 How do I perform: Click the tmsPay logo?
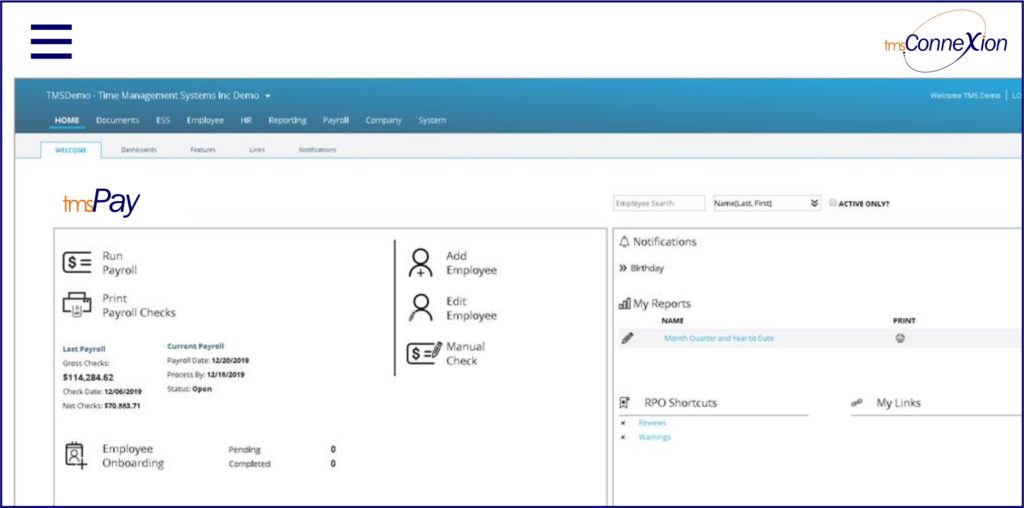[x=101, y=202]
